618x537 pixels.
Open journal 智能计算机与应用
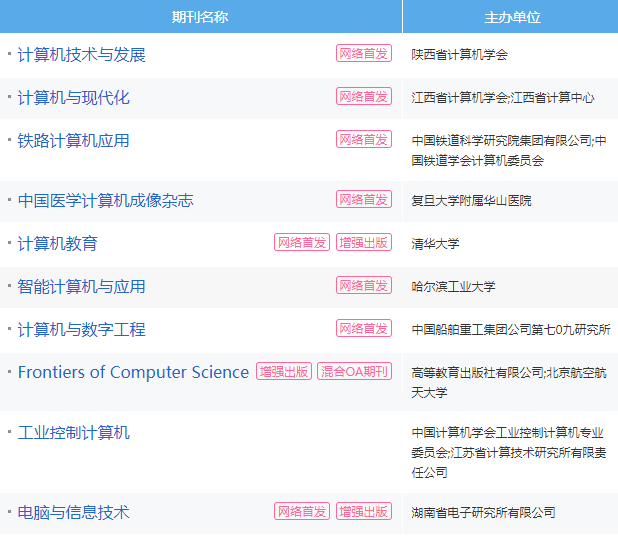pyautogui.click(x=82, y=286)
